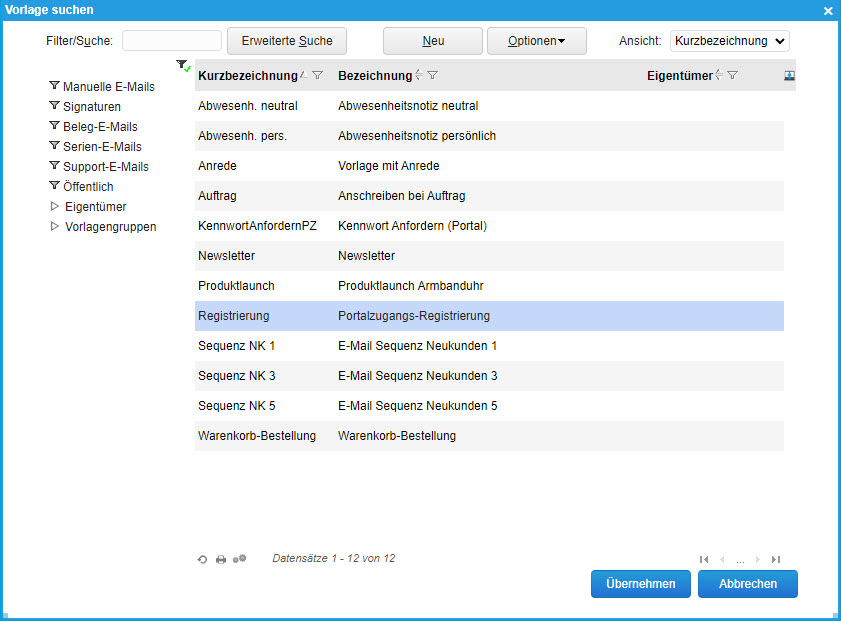Toggle the Öffentlich filter

click(x=54, y=186)
